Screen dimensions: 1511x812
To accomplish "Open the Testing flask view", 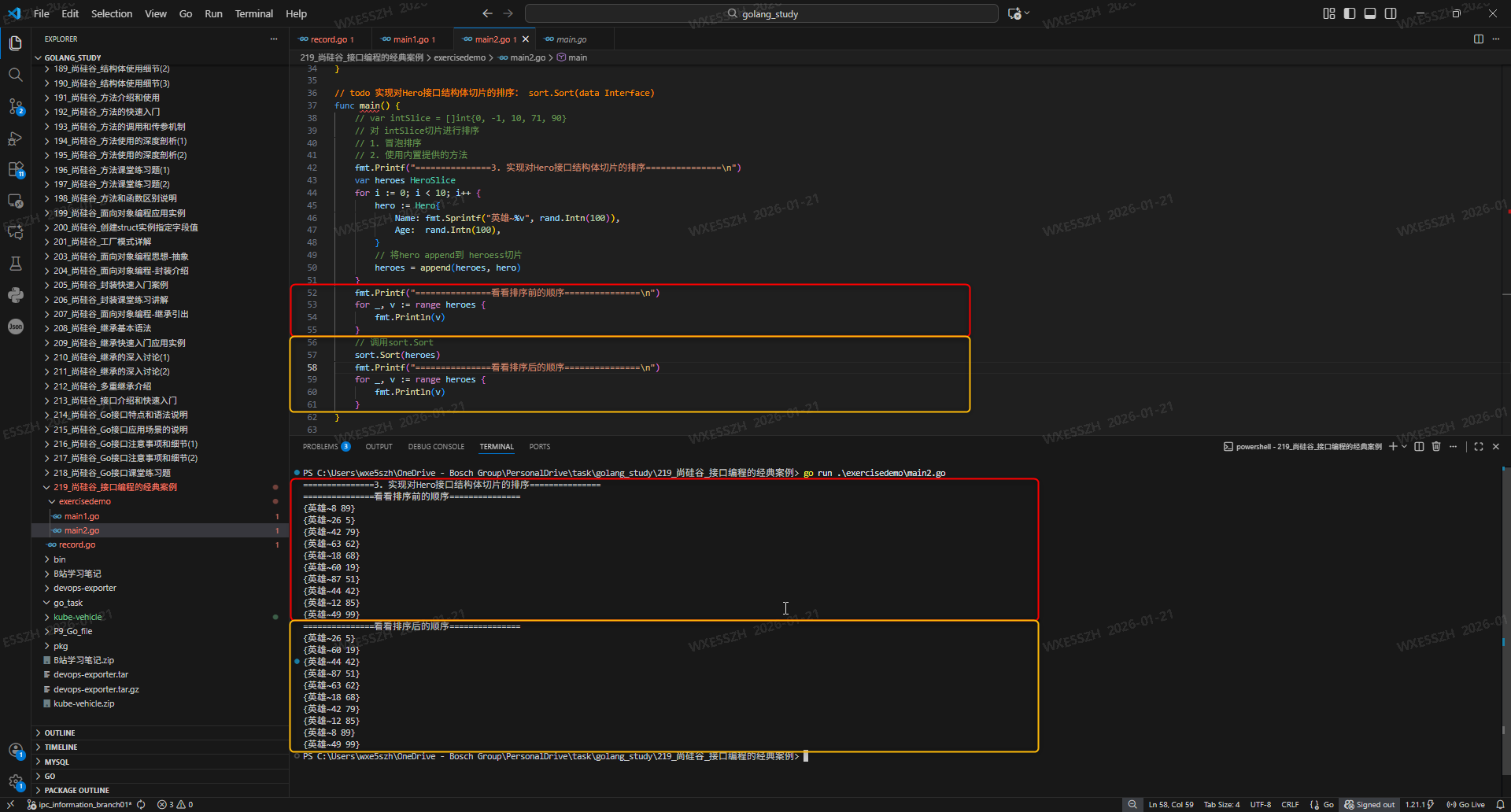I will click(15, 264).
